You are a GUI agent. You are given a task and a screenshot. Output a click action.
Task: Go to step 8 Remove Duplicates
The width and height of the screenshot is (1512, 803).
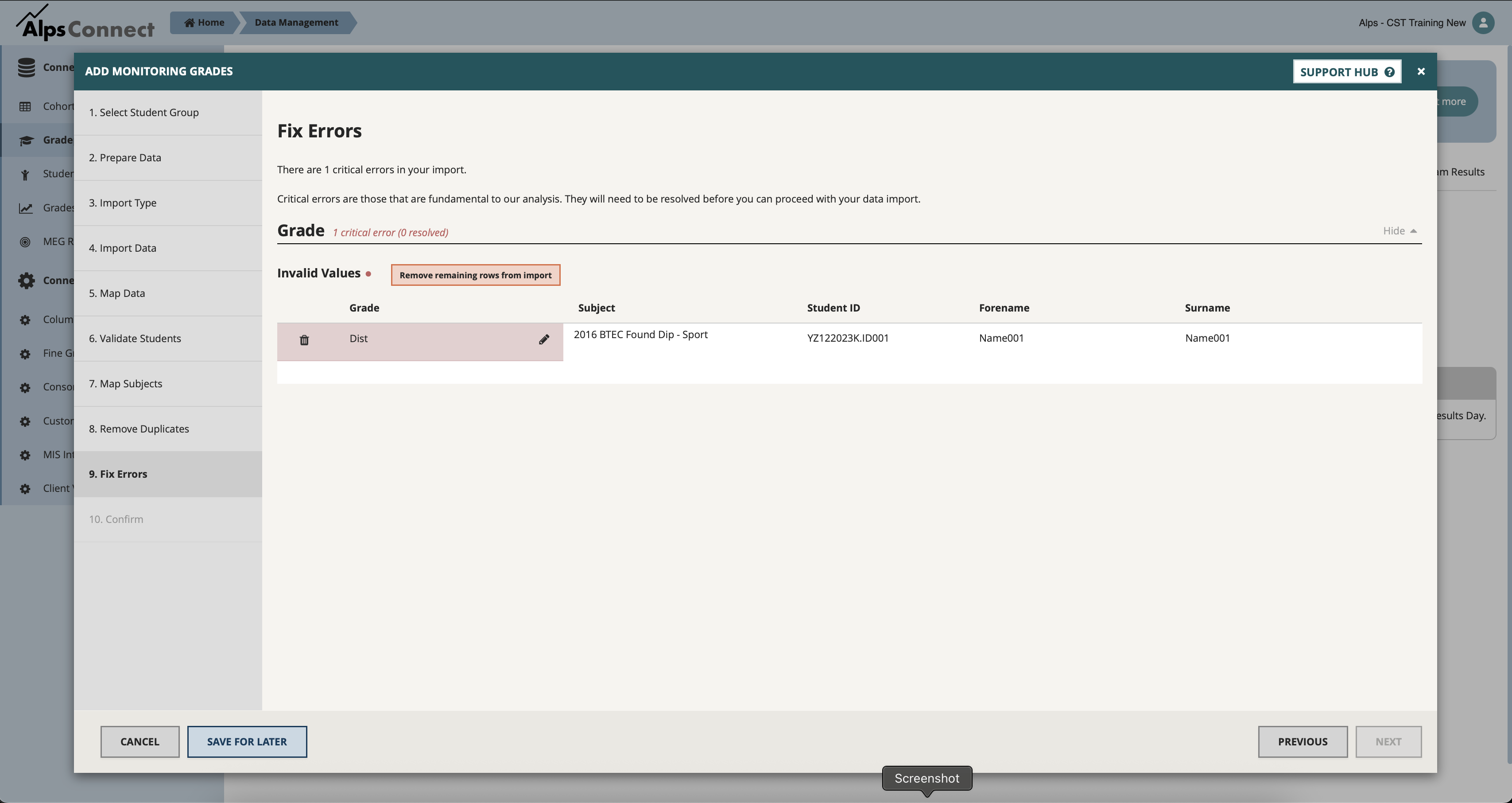click(168, 429)
